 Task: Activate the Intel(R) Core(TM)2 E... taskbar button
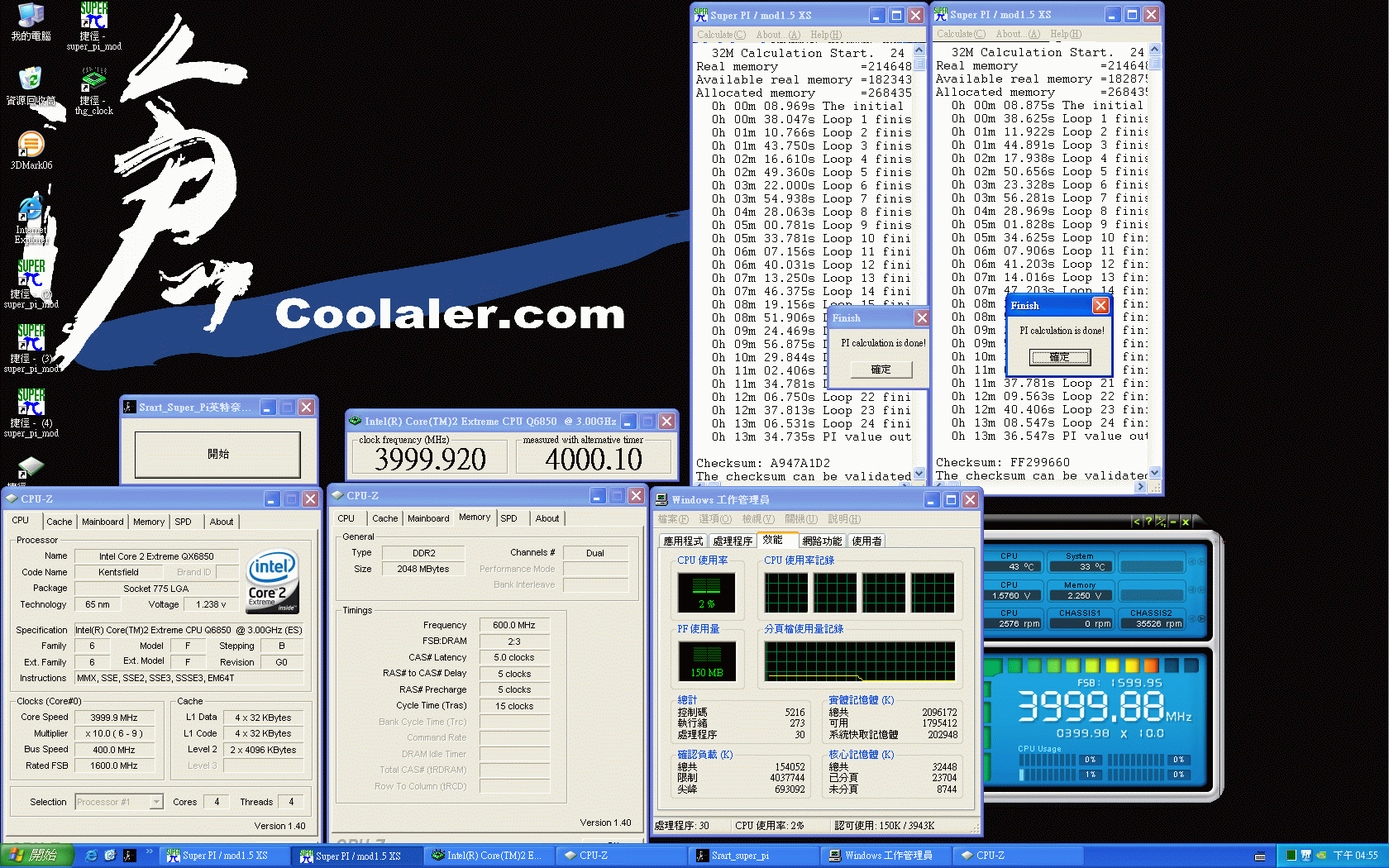point(488,856)
